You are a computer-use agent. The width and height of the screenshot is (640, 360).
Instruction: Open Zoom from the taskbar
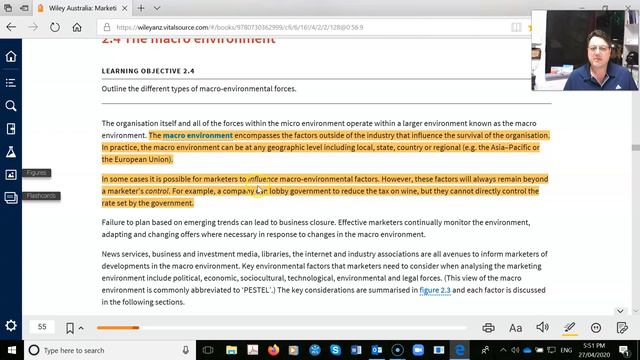[418, 350]
